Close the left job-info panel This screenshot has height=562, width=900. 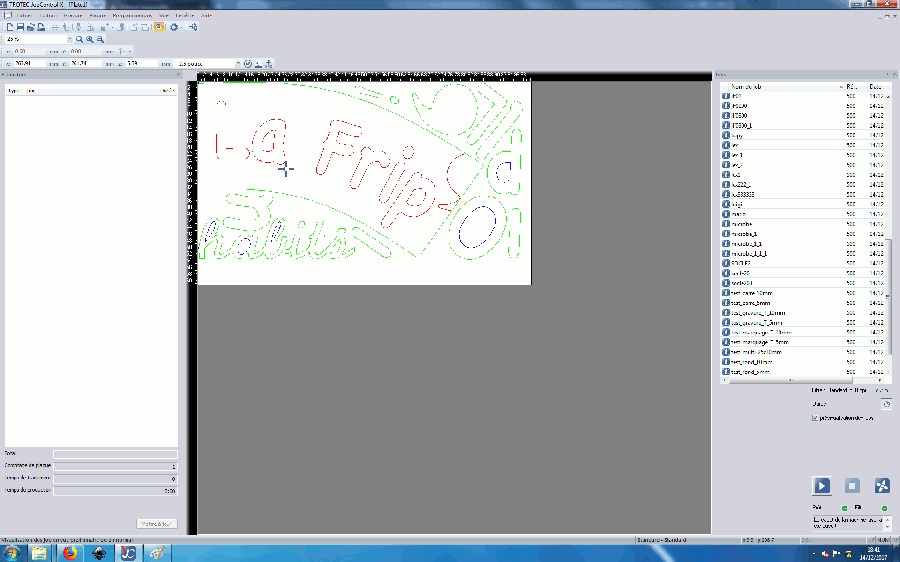[x=179, y=75]
